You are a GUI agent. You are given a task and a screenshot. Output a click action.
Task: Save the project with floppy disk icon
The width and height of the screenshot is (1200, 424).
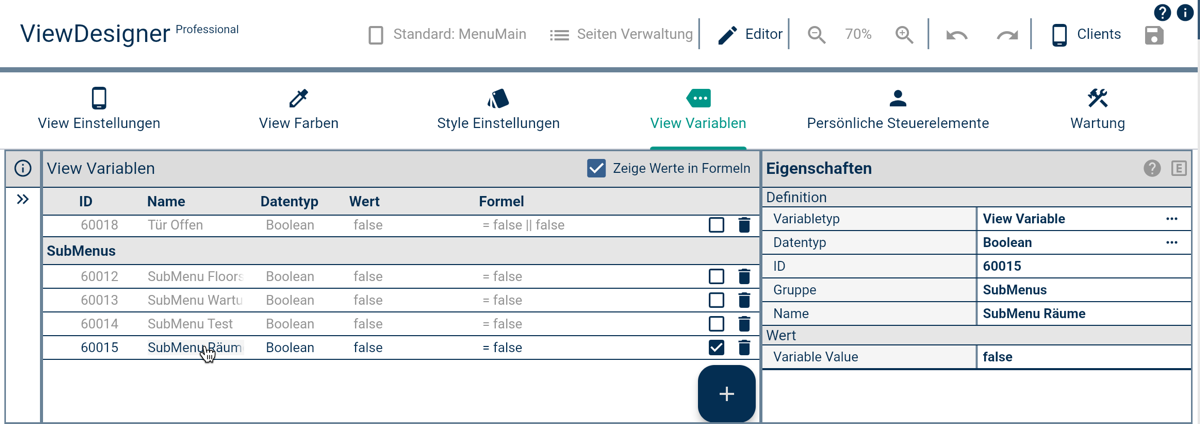[1154, 36]
